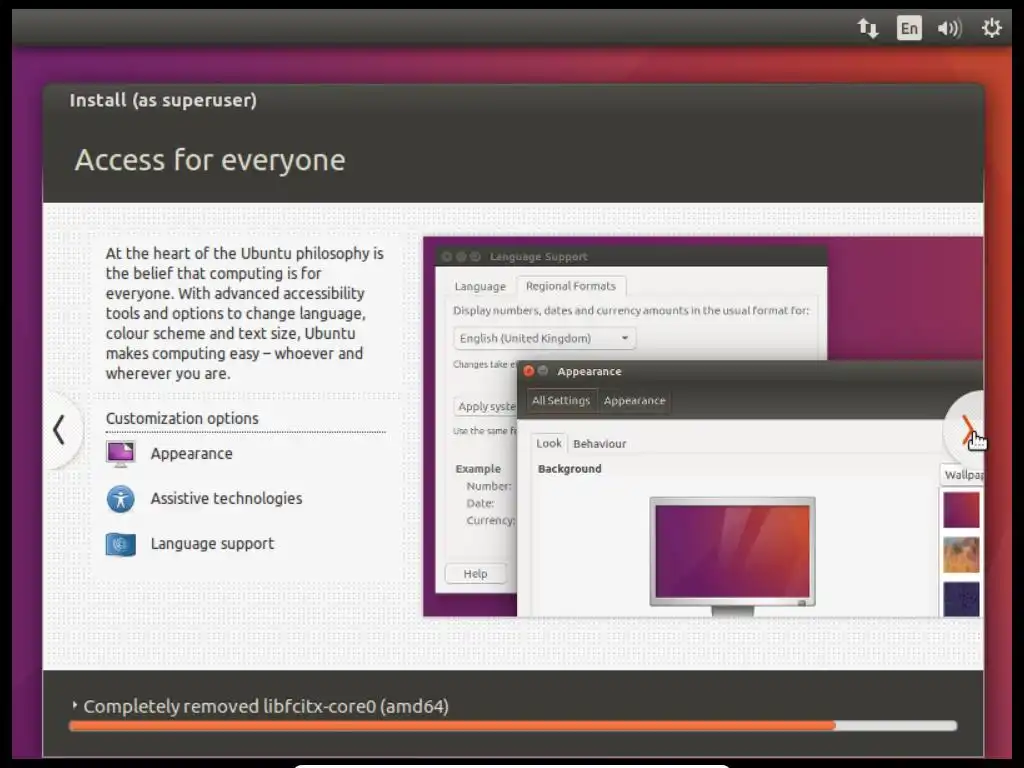Click the installation progress bar

point(513,726)
